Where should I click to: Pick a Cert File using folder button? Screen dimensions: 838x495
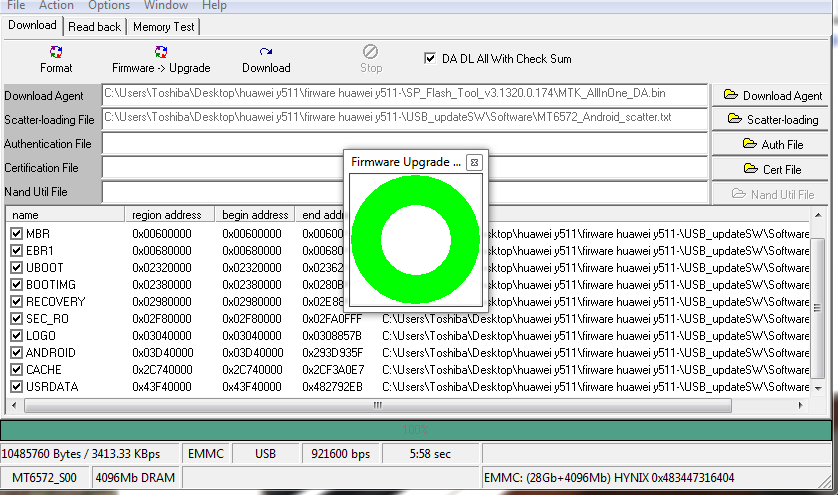tap(773, 170)
